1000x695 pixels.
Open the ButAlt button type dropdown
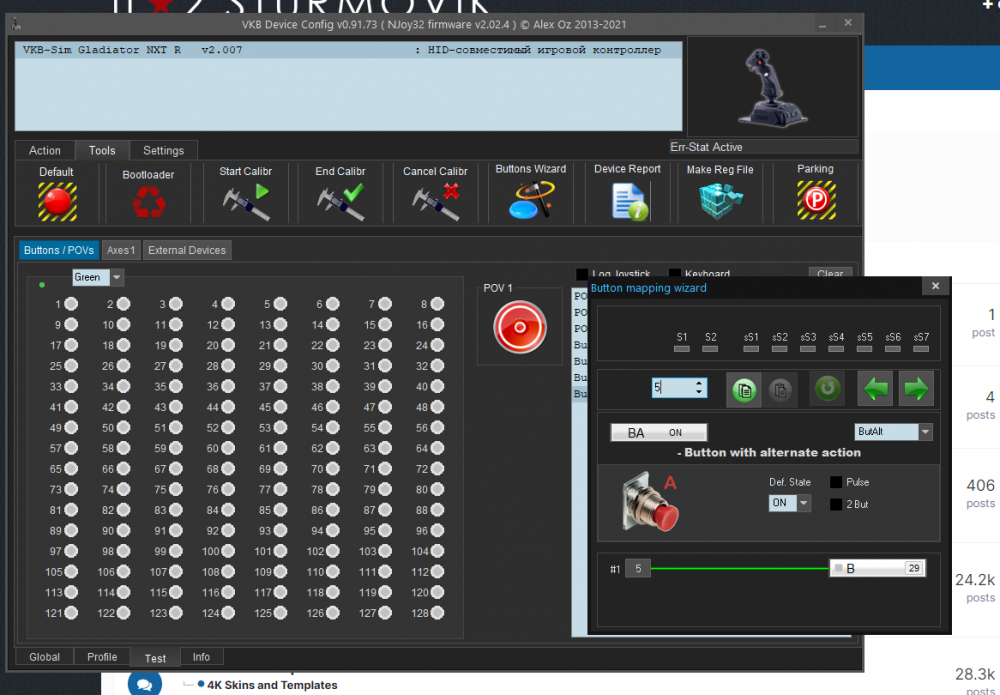coord(925,432)
